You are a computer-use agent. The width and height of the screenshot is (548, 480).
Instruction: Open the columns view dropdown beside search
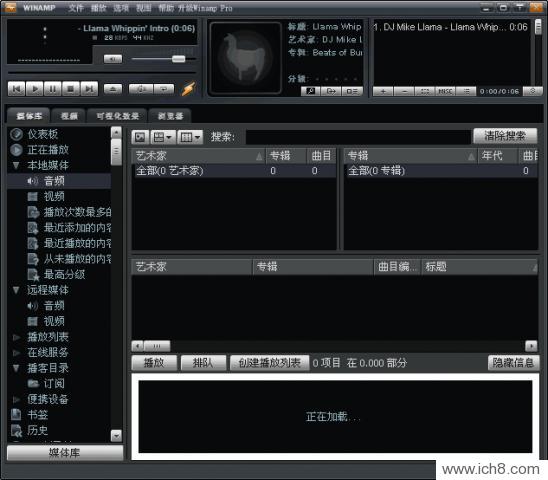(190, 137)
